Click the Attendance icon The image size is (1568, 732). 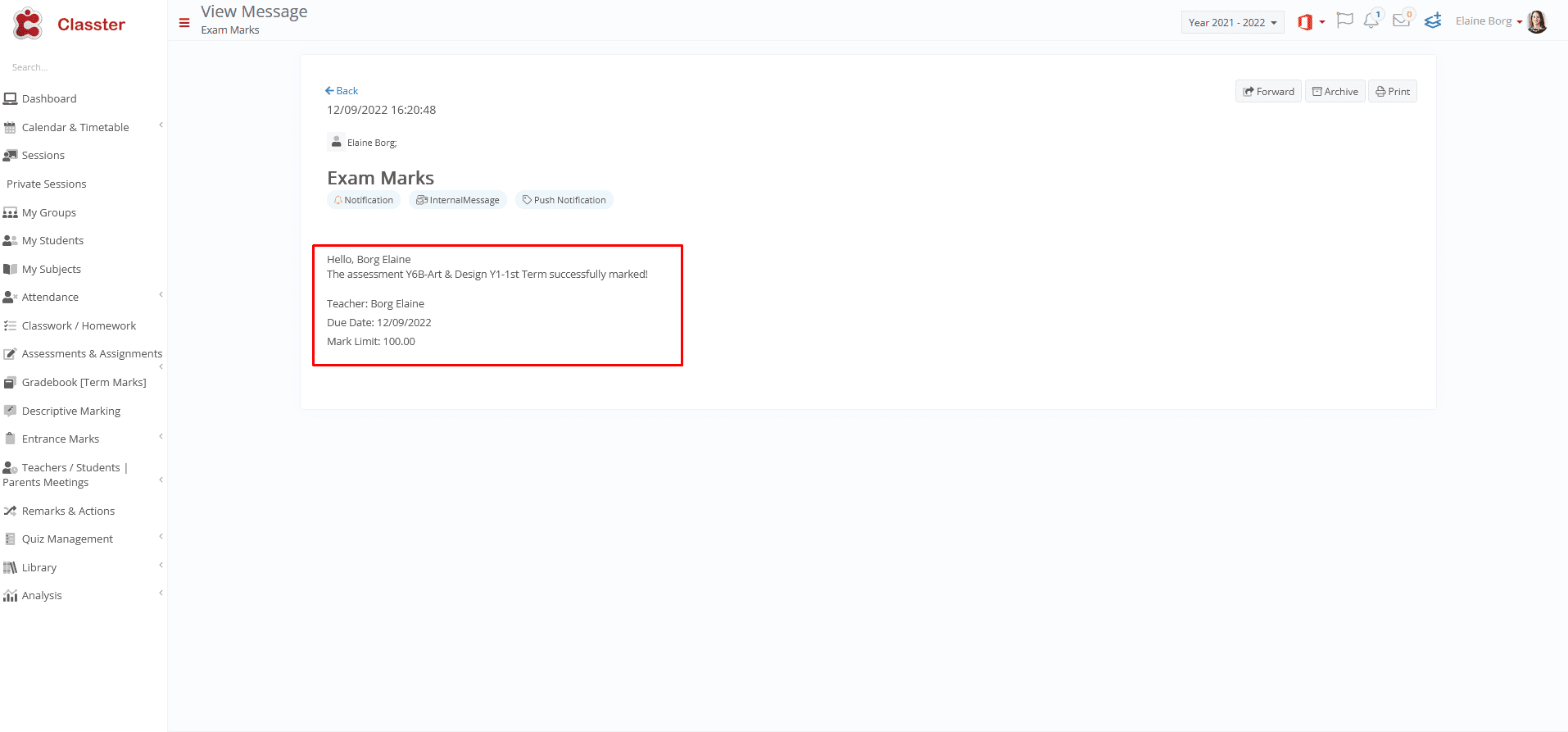10,298
